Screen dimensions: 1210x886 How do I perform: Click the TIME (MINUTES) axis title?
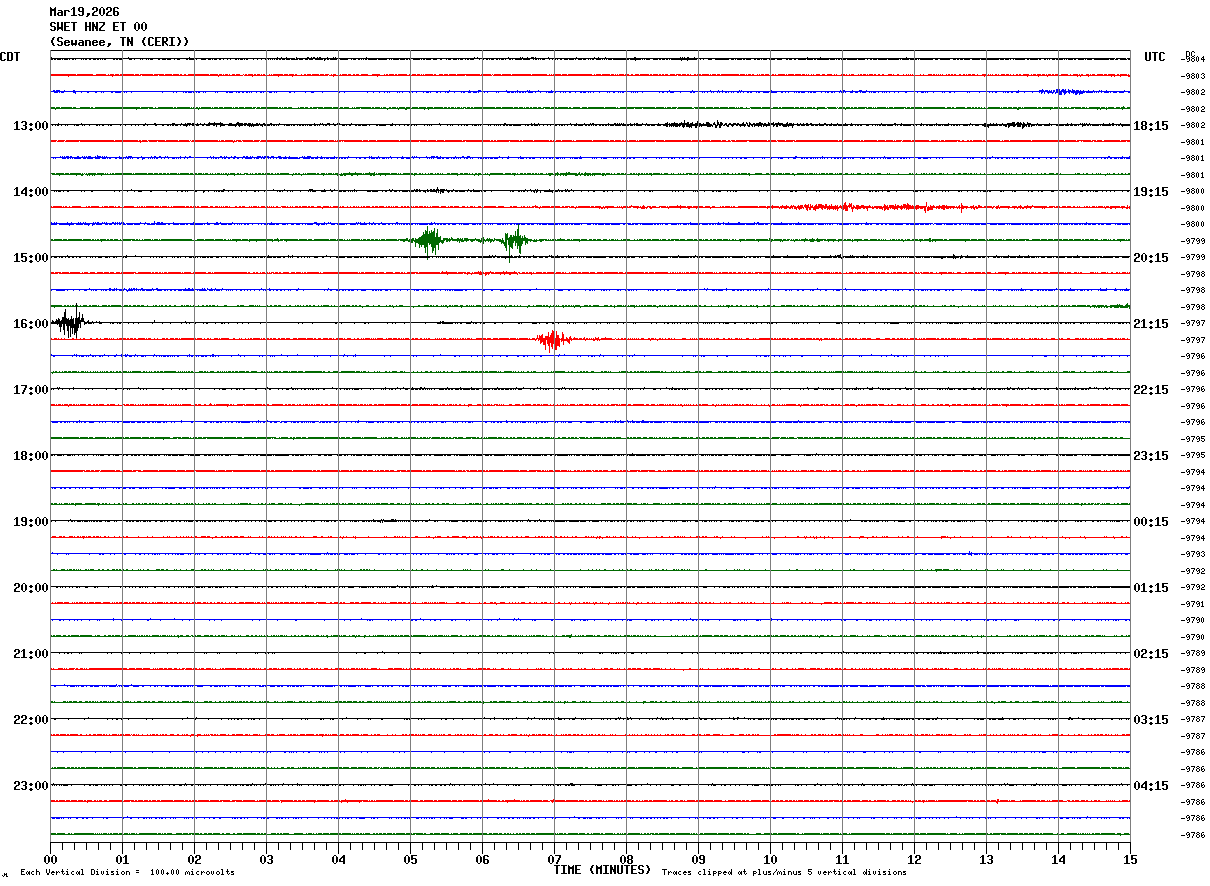pyautogui.click(x=602, y=870)
